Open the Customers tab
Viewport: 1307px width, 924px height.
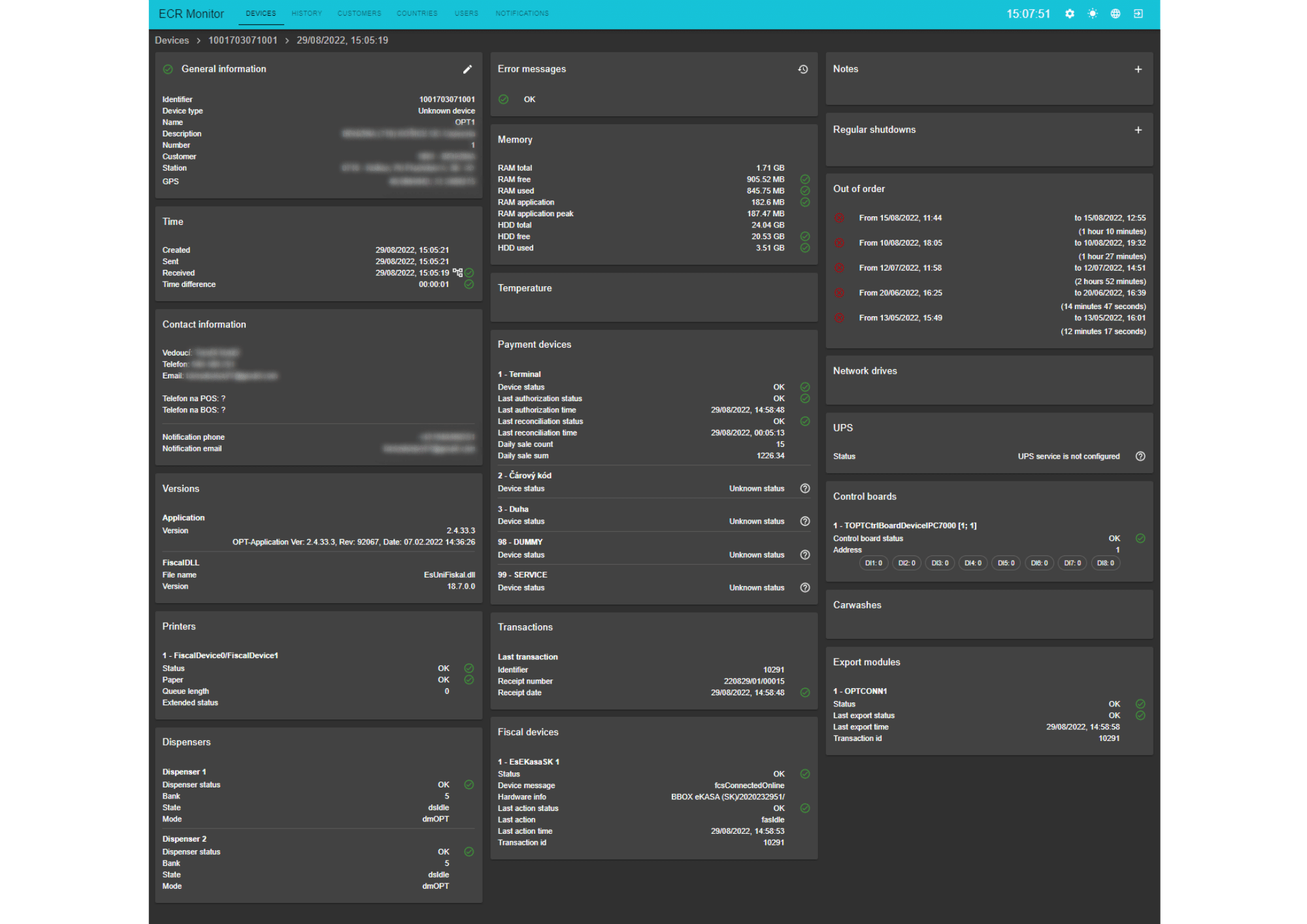pos(359,13)
